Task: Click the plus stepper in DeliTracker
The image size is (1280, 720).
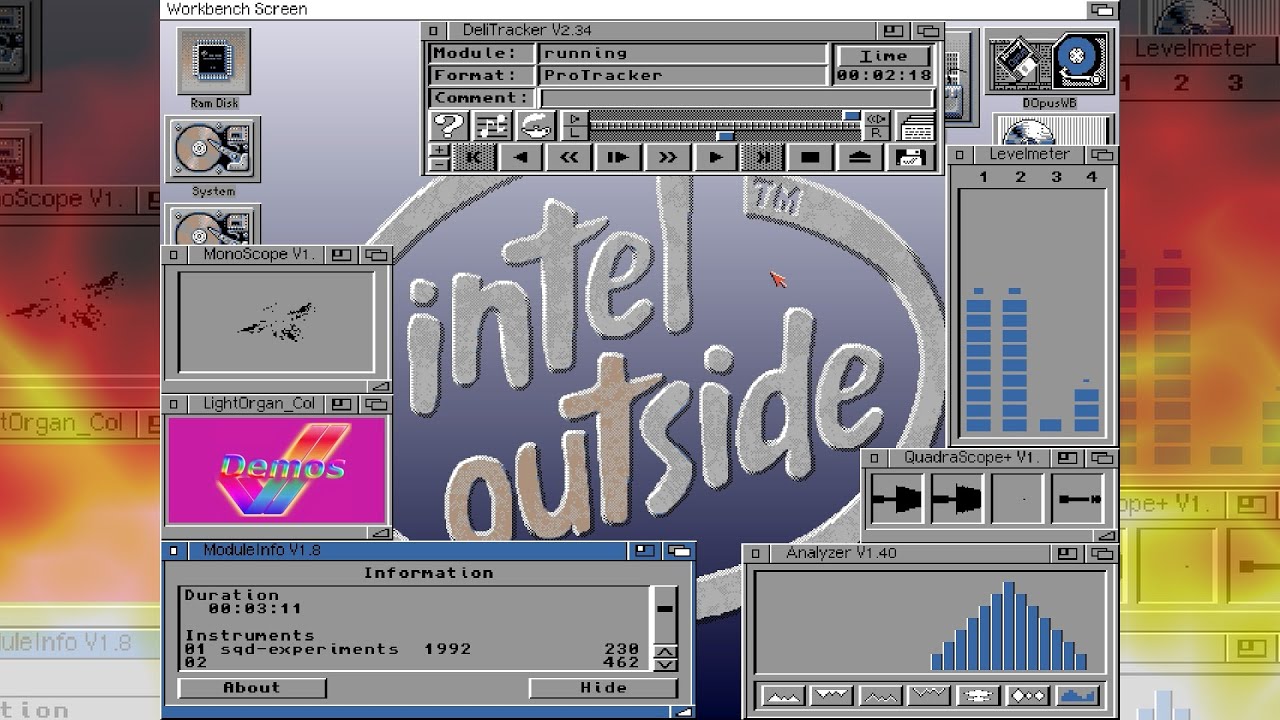Action: [439, 150]
